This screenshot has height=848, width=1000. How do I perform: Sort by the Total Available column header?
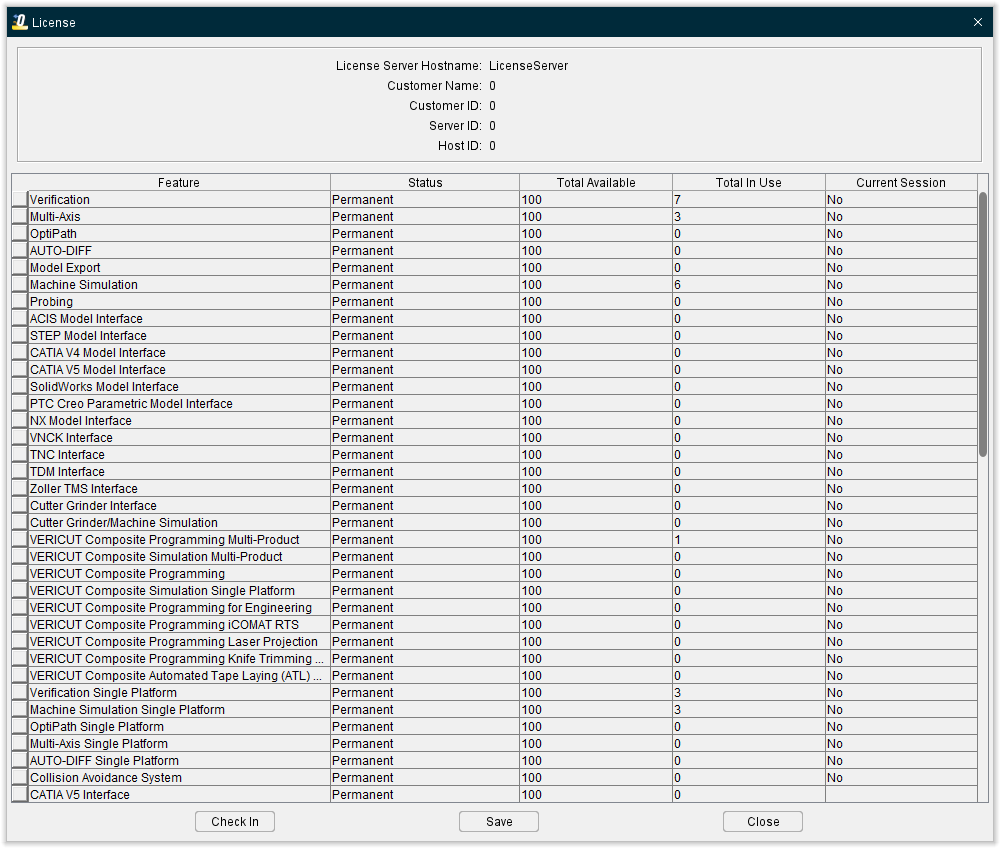coord(596,182)
